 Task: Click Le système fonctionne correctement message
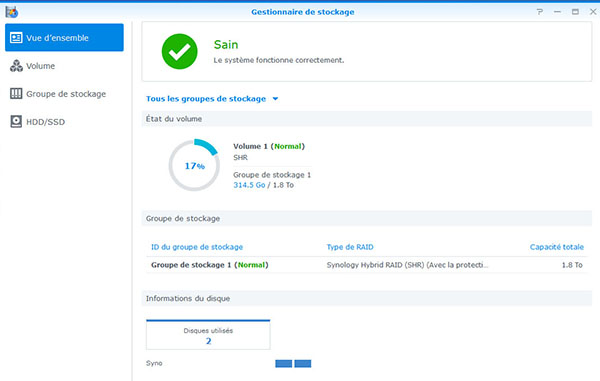279,60
